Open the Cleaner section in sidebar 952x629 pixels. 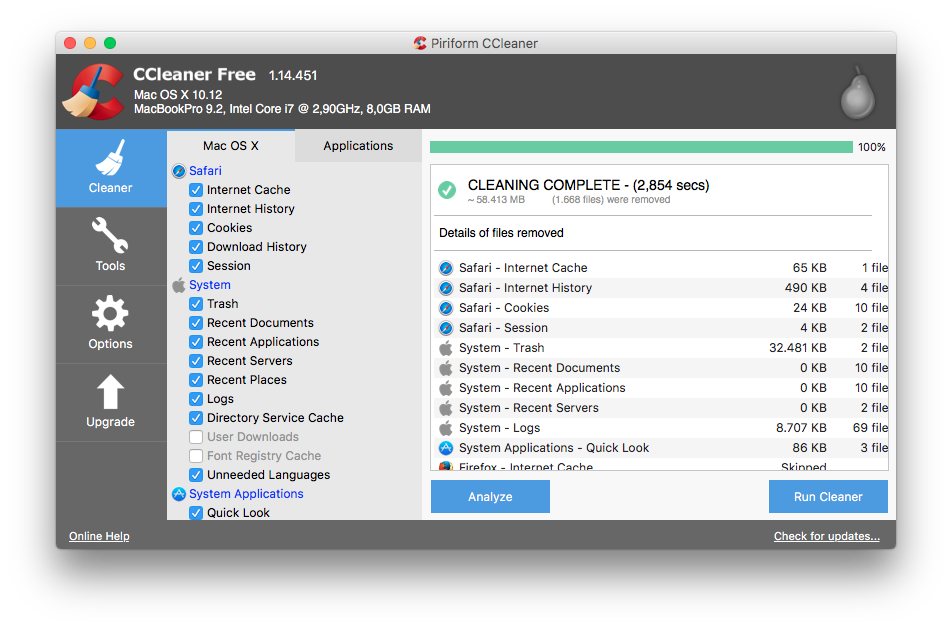click(x=110, y=168)
